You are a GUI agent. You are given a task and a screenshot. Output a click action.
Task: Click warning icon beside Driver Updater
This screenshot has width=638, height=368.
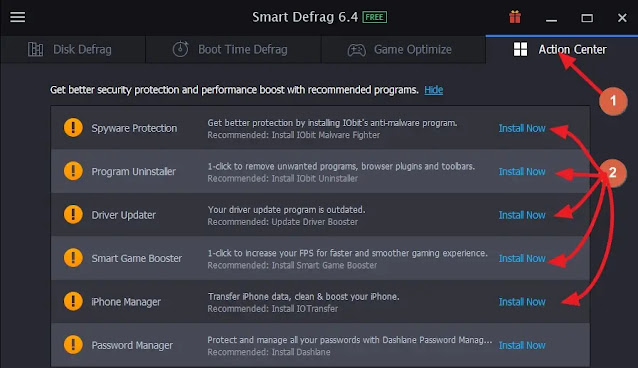(73, 214)
